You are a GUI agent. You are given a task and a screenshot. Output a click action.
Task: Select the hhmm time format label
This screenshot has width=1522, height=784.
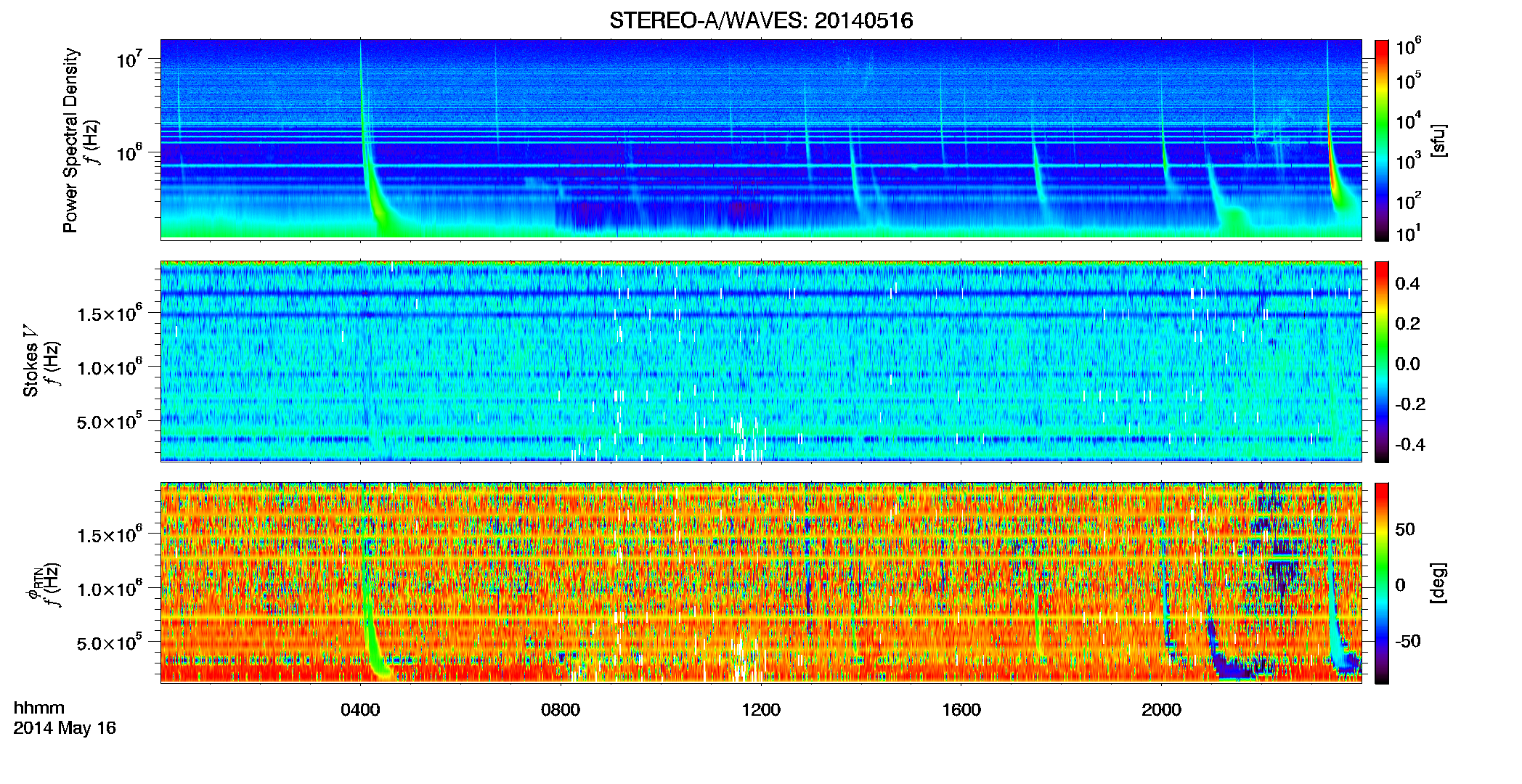point(39,708)
